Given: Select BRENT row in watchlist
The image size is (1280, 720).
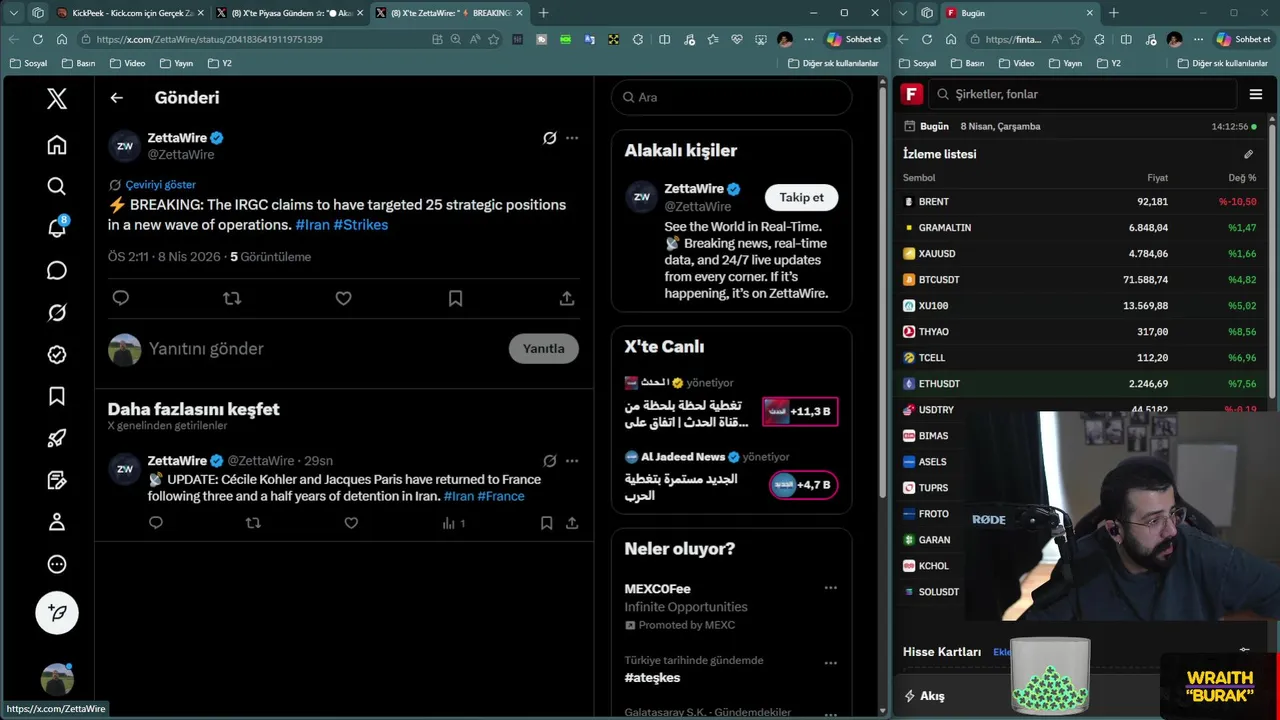Looking at the screenshot, I should pyautogui.click(x=1080, y=202).
